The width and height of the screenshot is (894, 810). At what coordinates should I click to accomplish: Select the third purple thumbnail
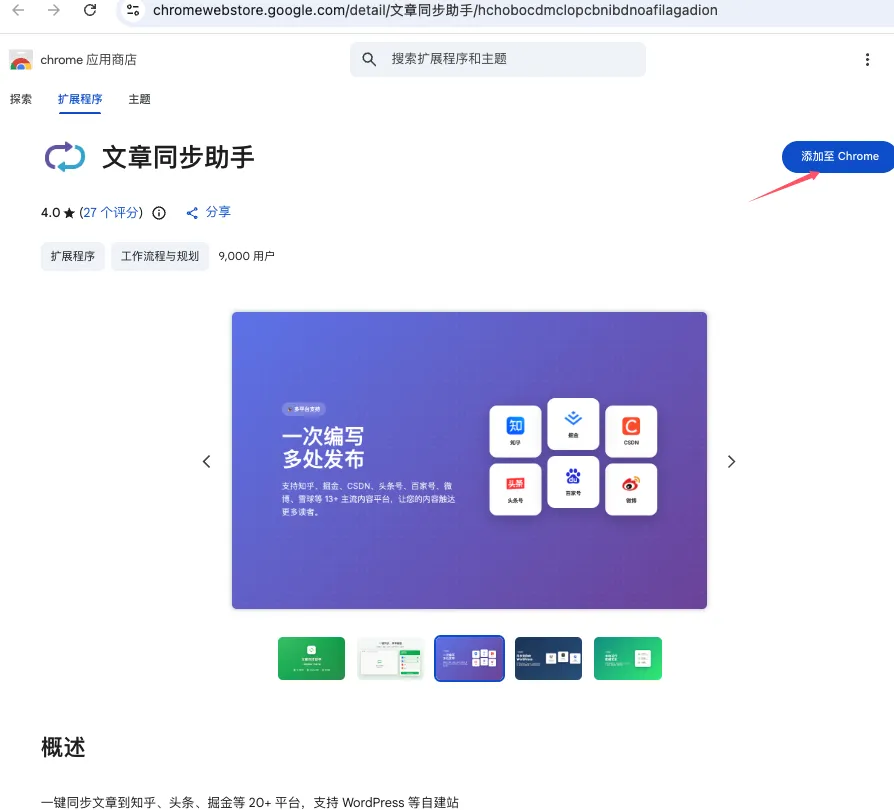click(469, 658)
